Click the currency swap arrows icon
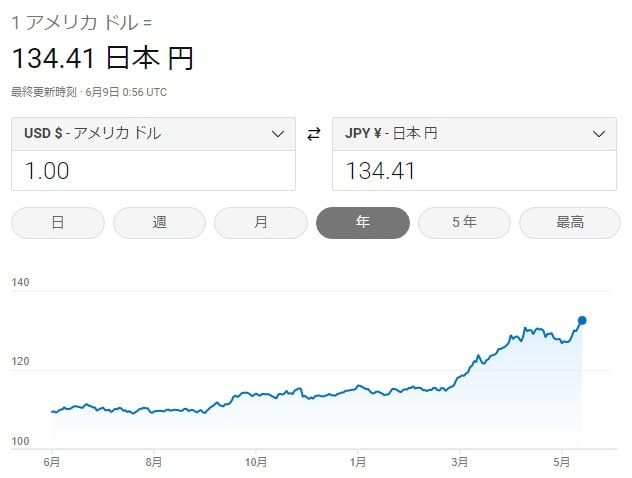This screenshot has height=478, width=632. pyautogui.click(x=314, y=134)
